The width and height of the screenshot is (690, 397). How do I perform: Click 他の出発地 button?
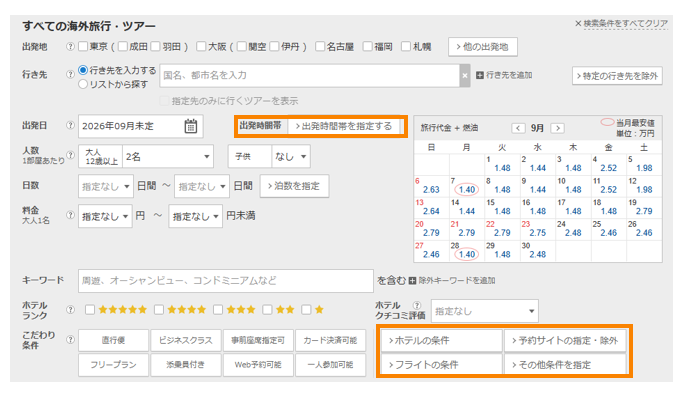click(x=483, y=47)
